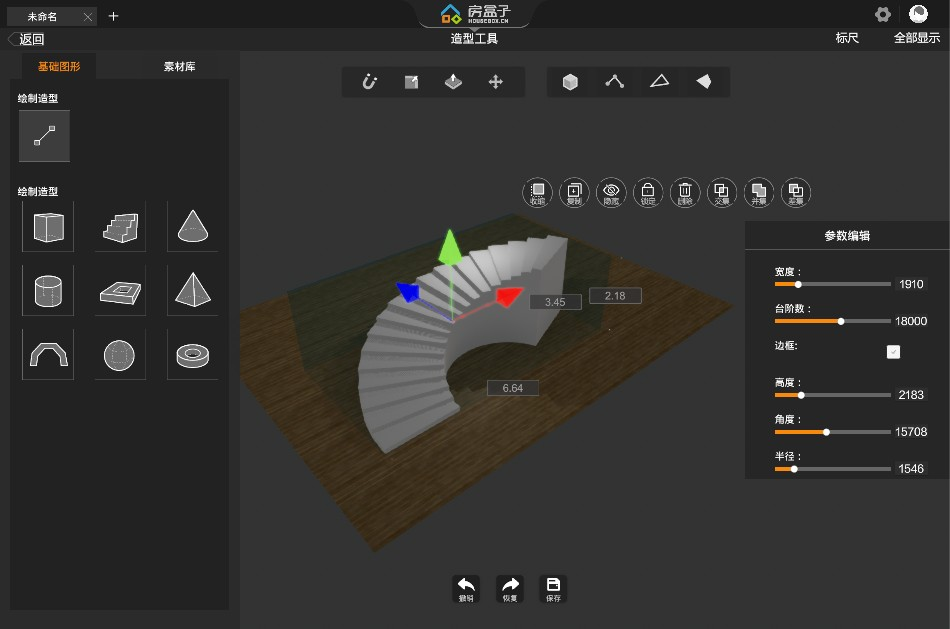
Task: Click the height value 2183
Action: pos(911,395)
